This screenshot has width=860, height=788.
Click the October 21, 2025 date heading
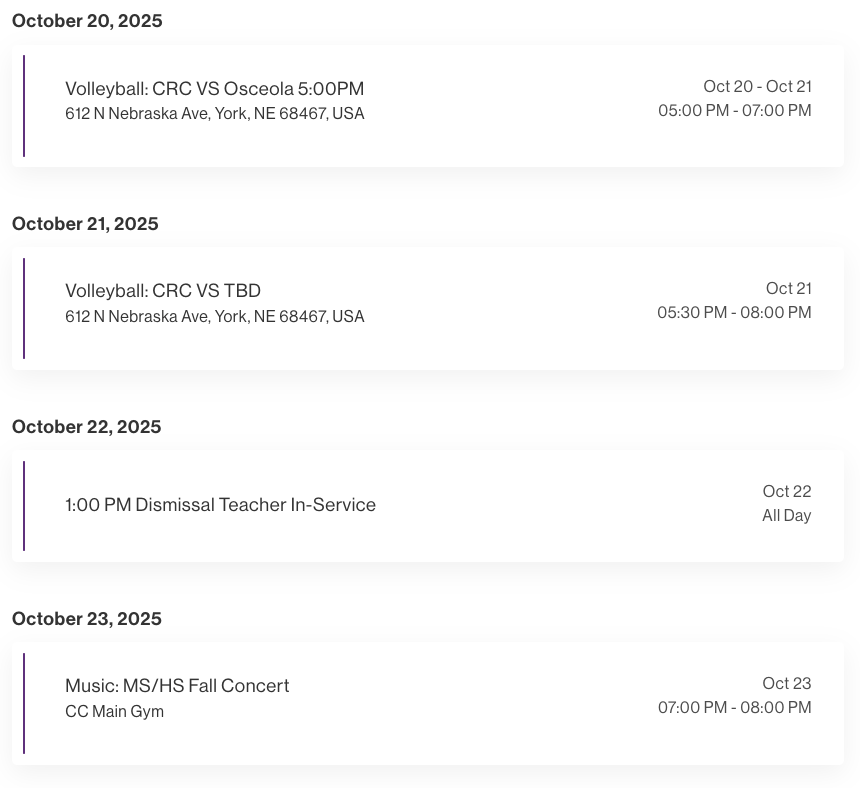(85, 224)
